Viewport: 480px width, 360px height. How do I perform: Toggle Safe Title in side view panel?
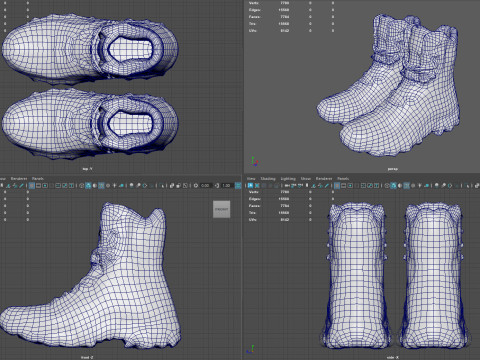tap(376, 185)
